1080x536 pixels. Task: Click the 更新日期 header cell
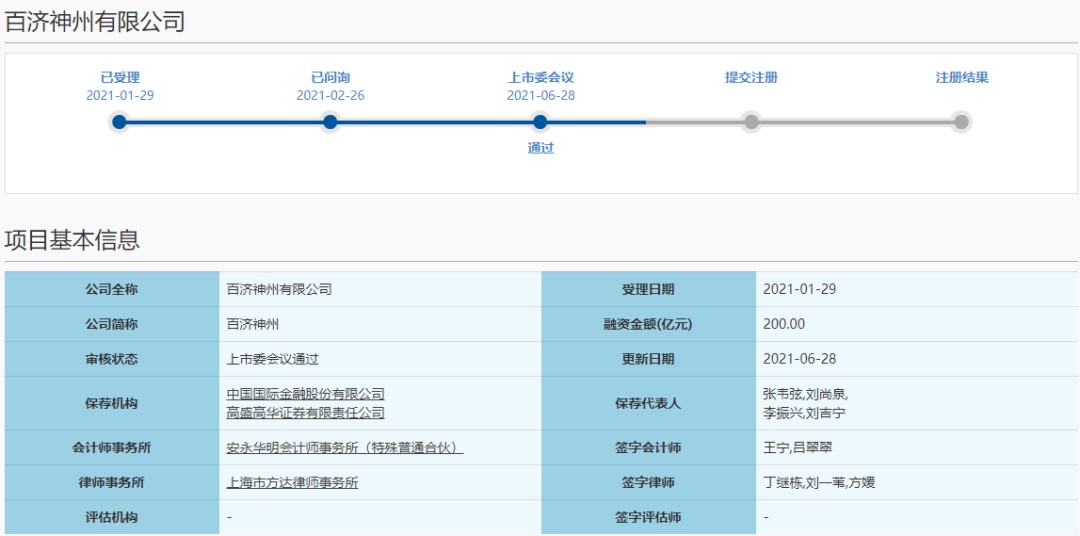click(648, 359)
